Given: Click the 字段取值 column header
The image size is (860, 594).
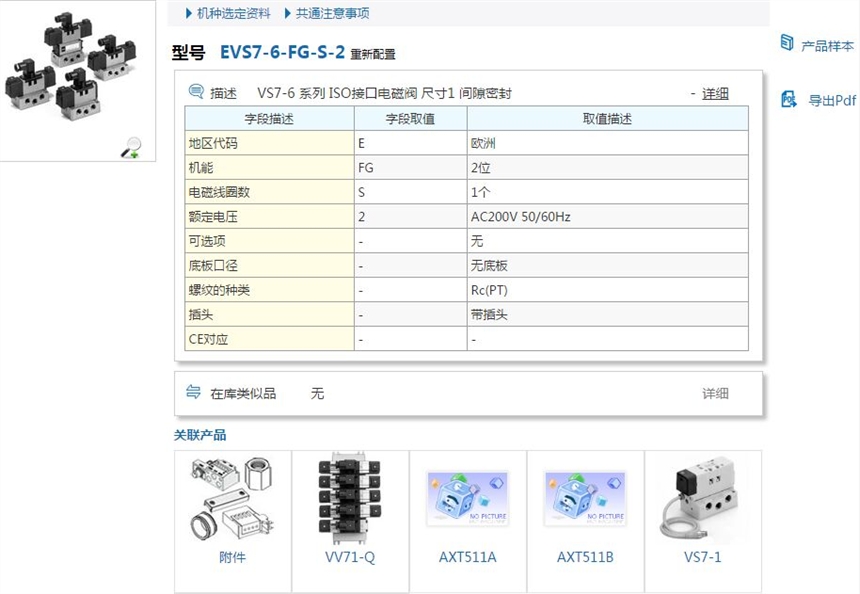Looking at the screenshot, I should [410, 118].
